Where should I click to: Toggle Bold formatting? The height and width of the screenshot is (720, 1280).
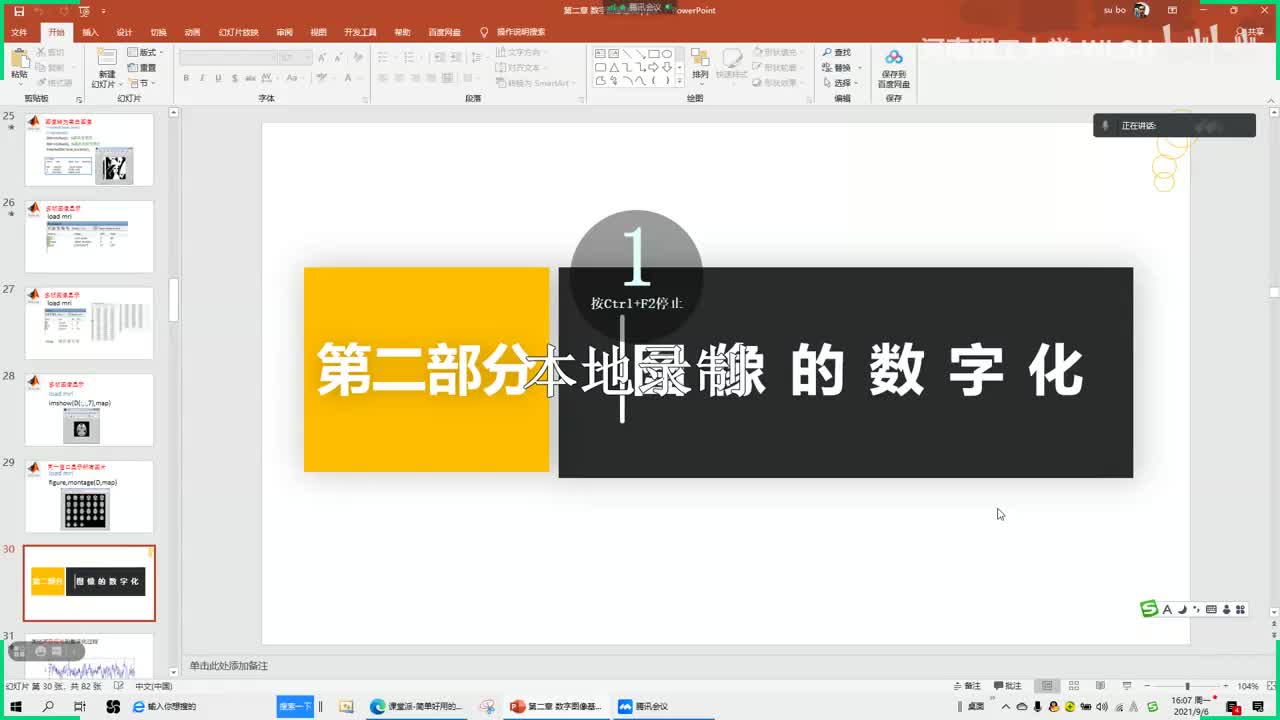tap(187, 78)
